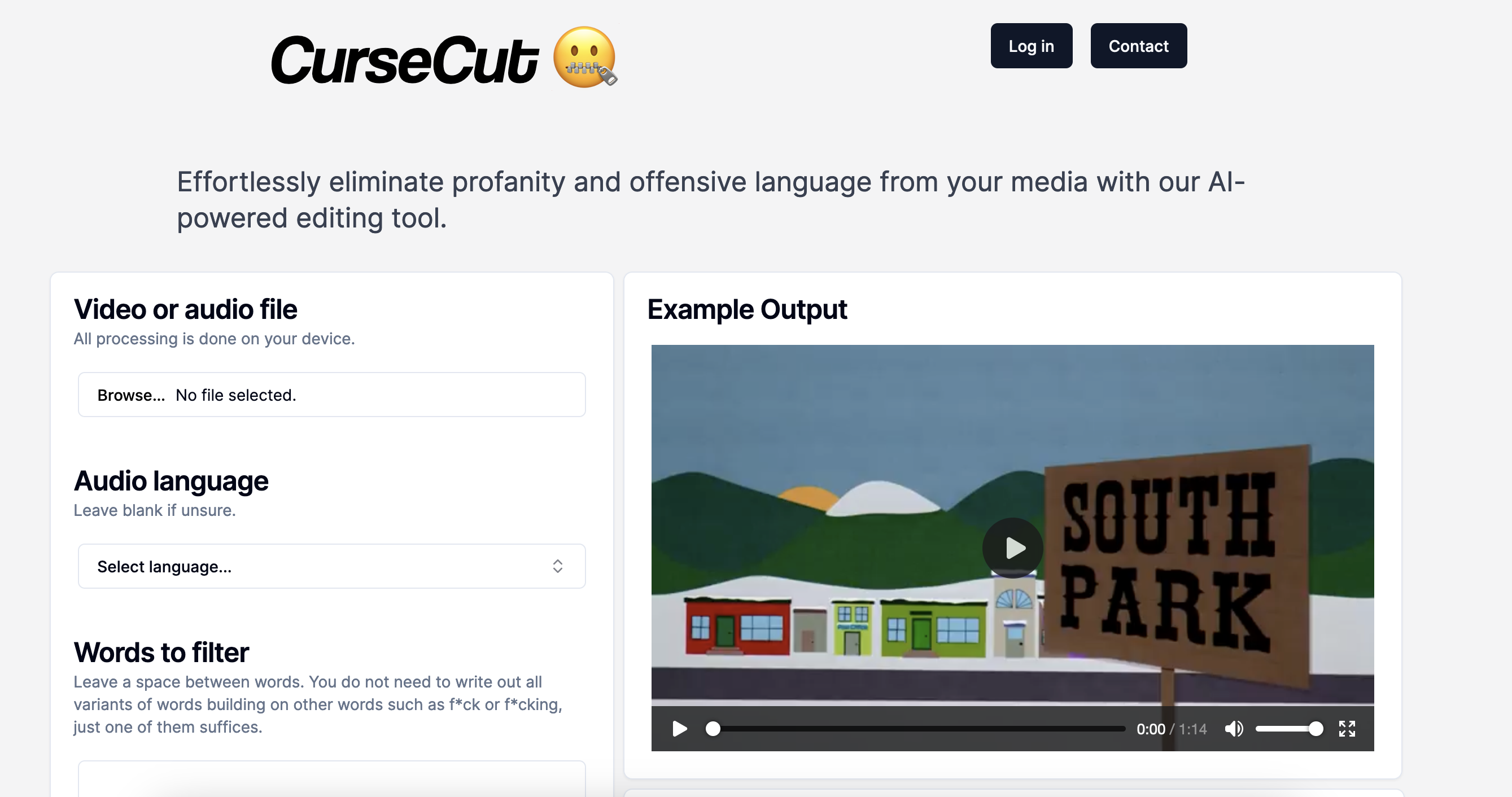Enter fullscreen mode for the example video
This screenshot has height=797, width=1512.
tap(1347, 729)
